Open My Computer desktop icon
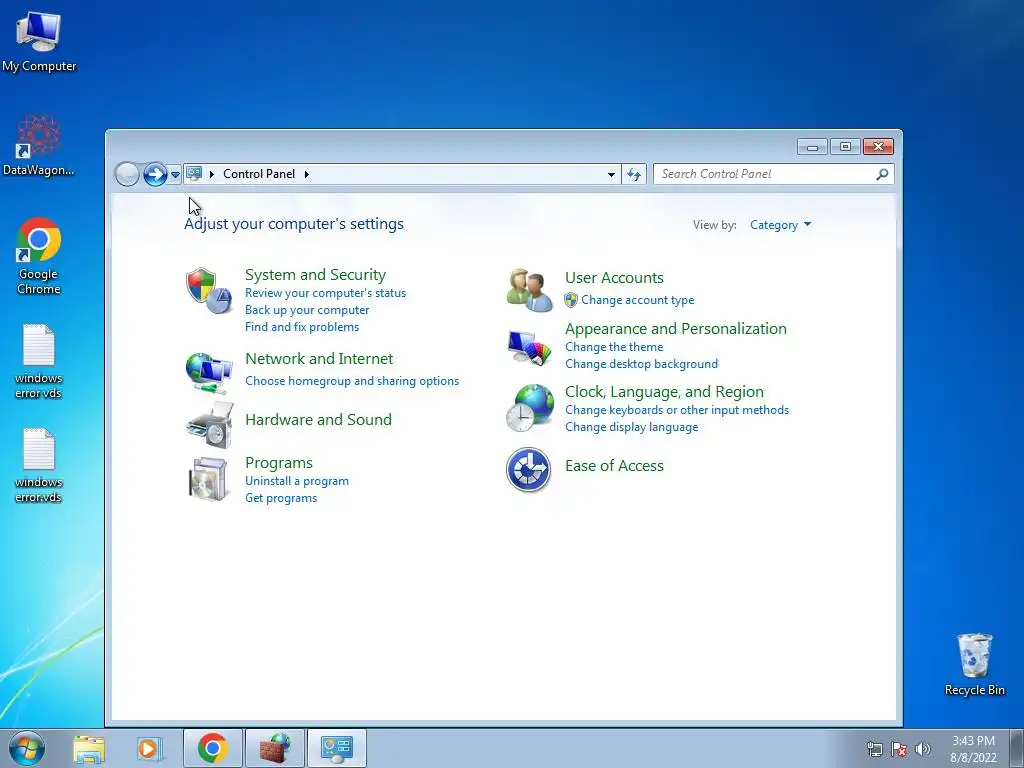 [39, 42]
